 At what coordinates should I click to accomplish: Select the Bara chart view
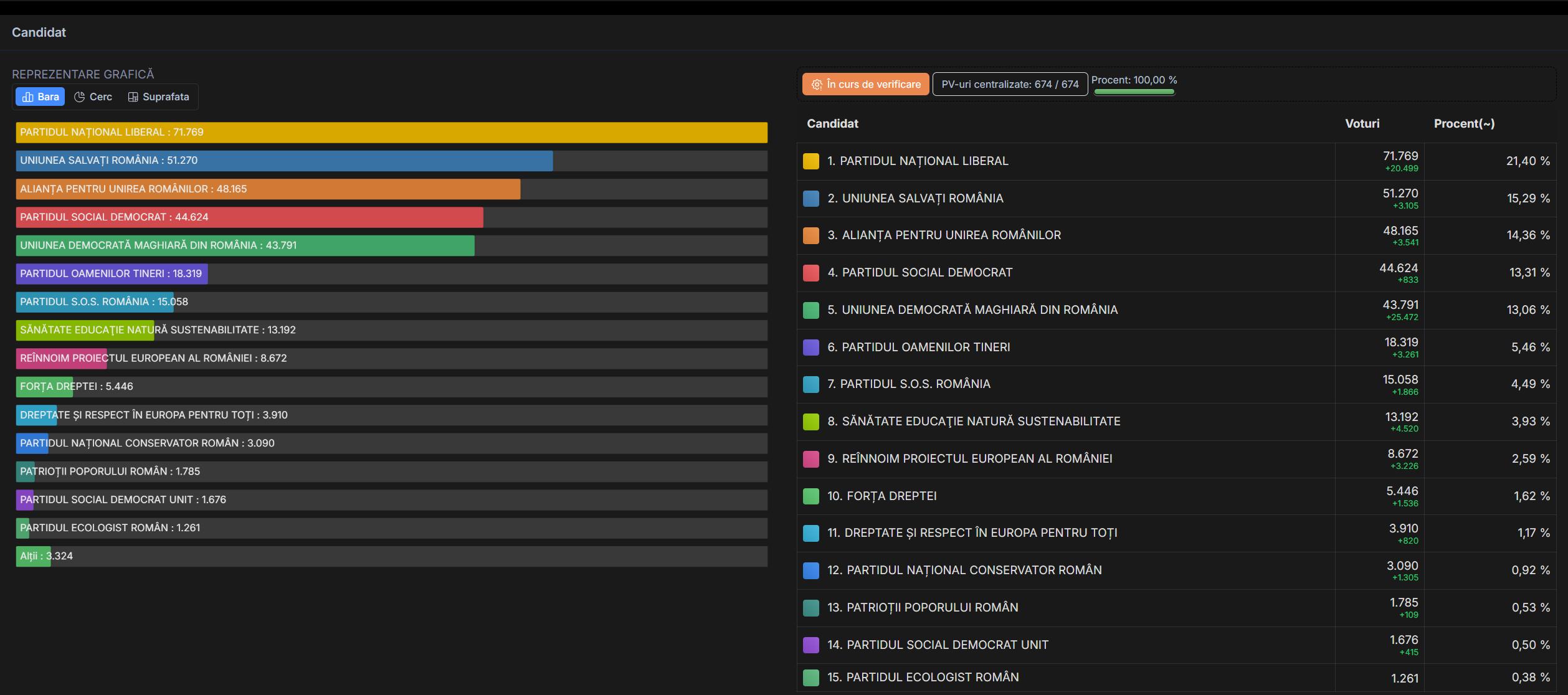tap(40, 97)
